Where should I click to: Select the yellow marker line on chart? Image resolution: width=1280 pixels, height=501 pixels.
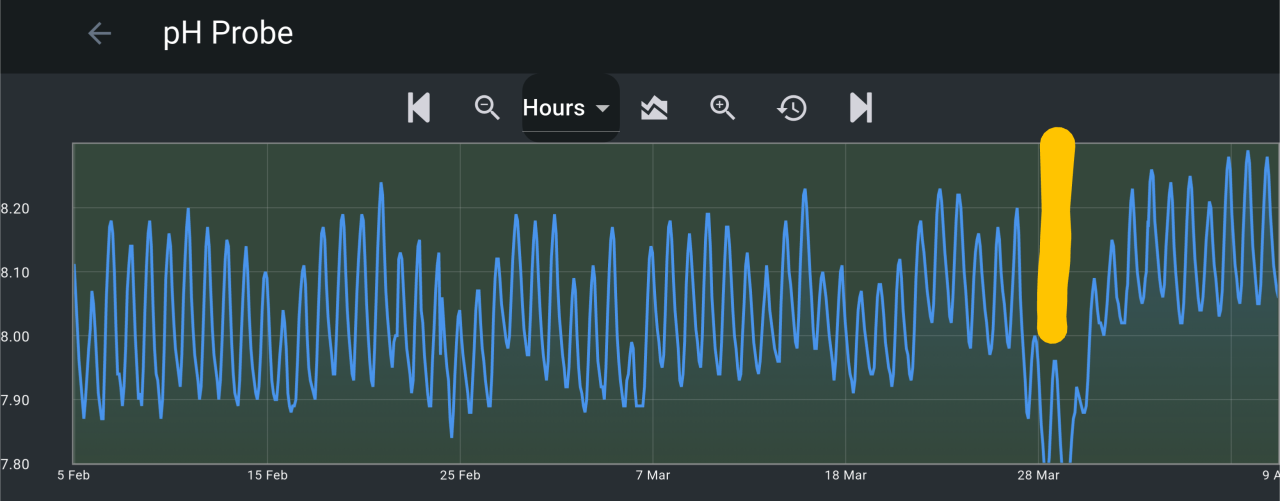tap(1054, 235)
